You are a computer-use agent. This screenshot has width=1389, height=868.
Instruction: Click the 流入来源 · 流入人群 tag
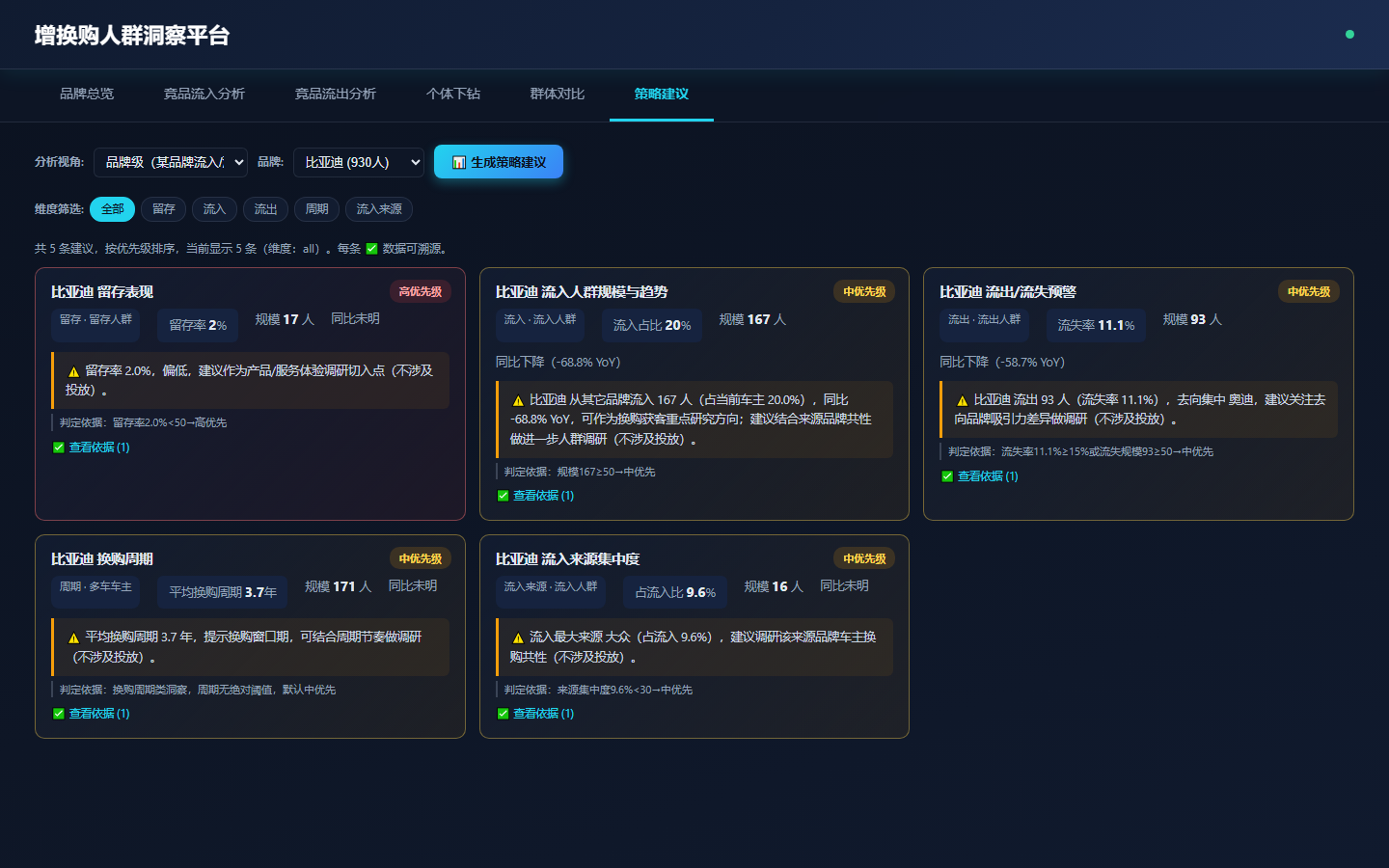pos(551,591)
